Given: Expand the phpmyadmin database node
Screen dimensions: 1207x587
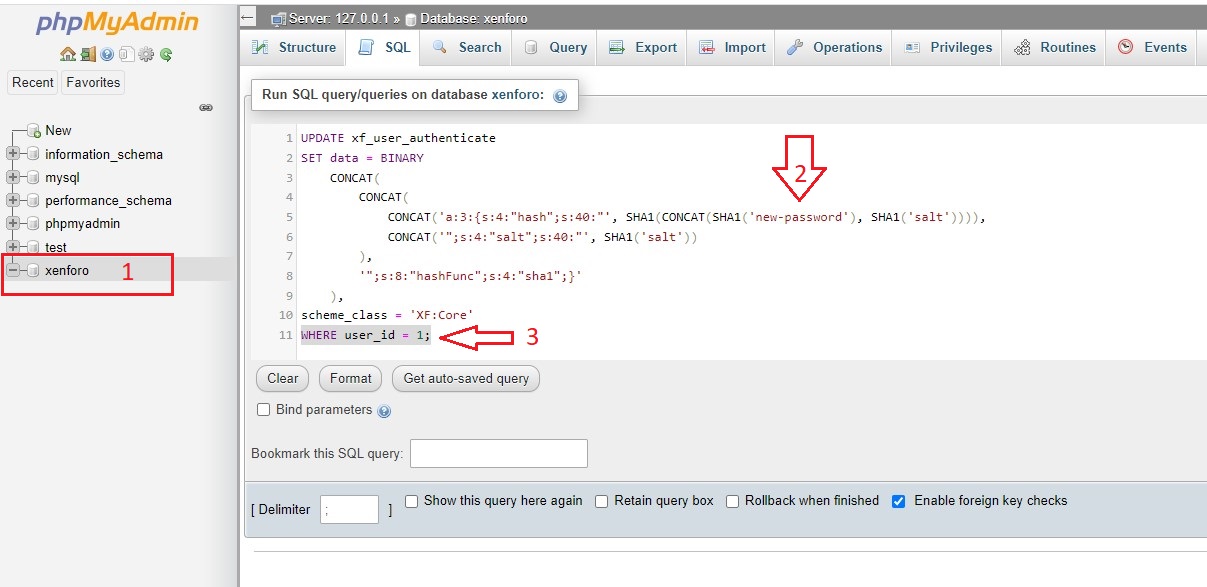Looking at the screenshot, I should [x=13, y=223].
